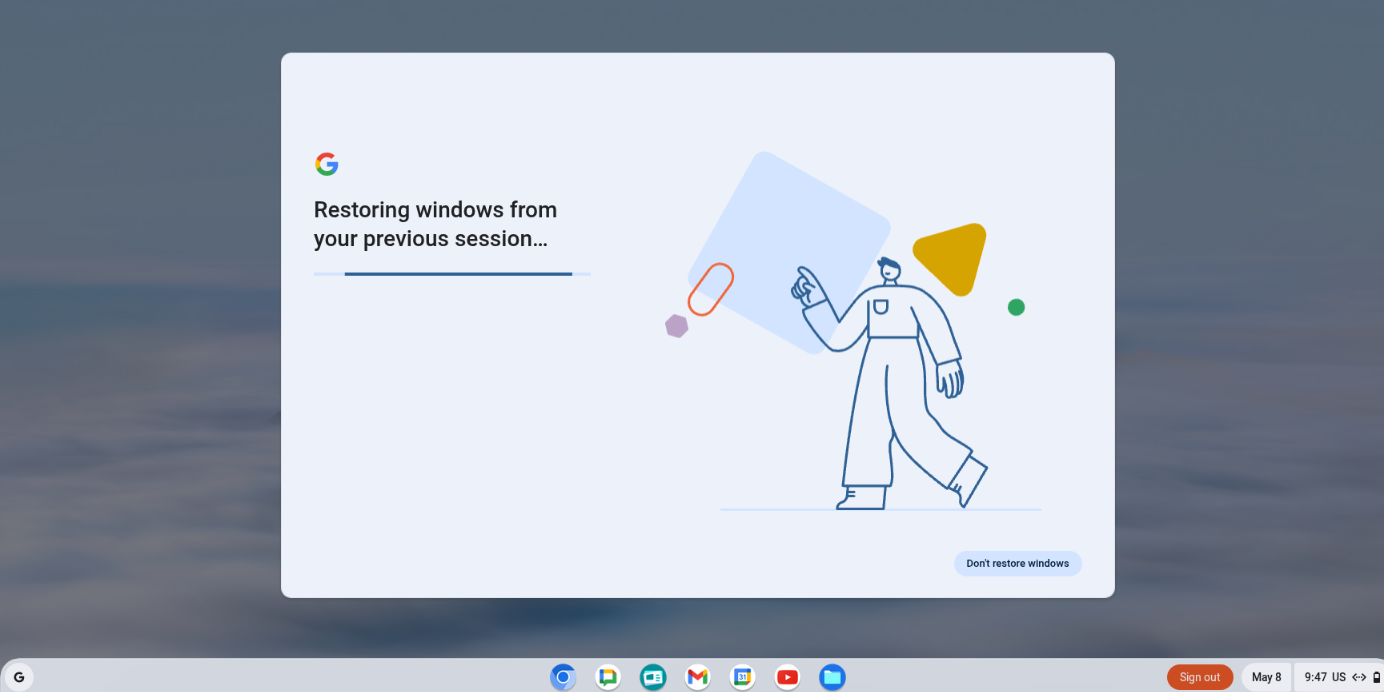Open the Files app from the shelf
This screenshot has width=1384, height=692.
832,677
